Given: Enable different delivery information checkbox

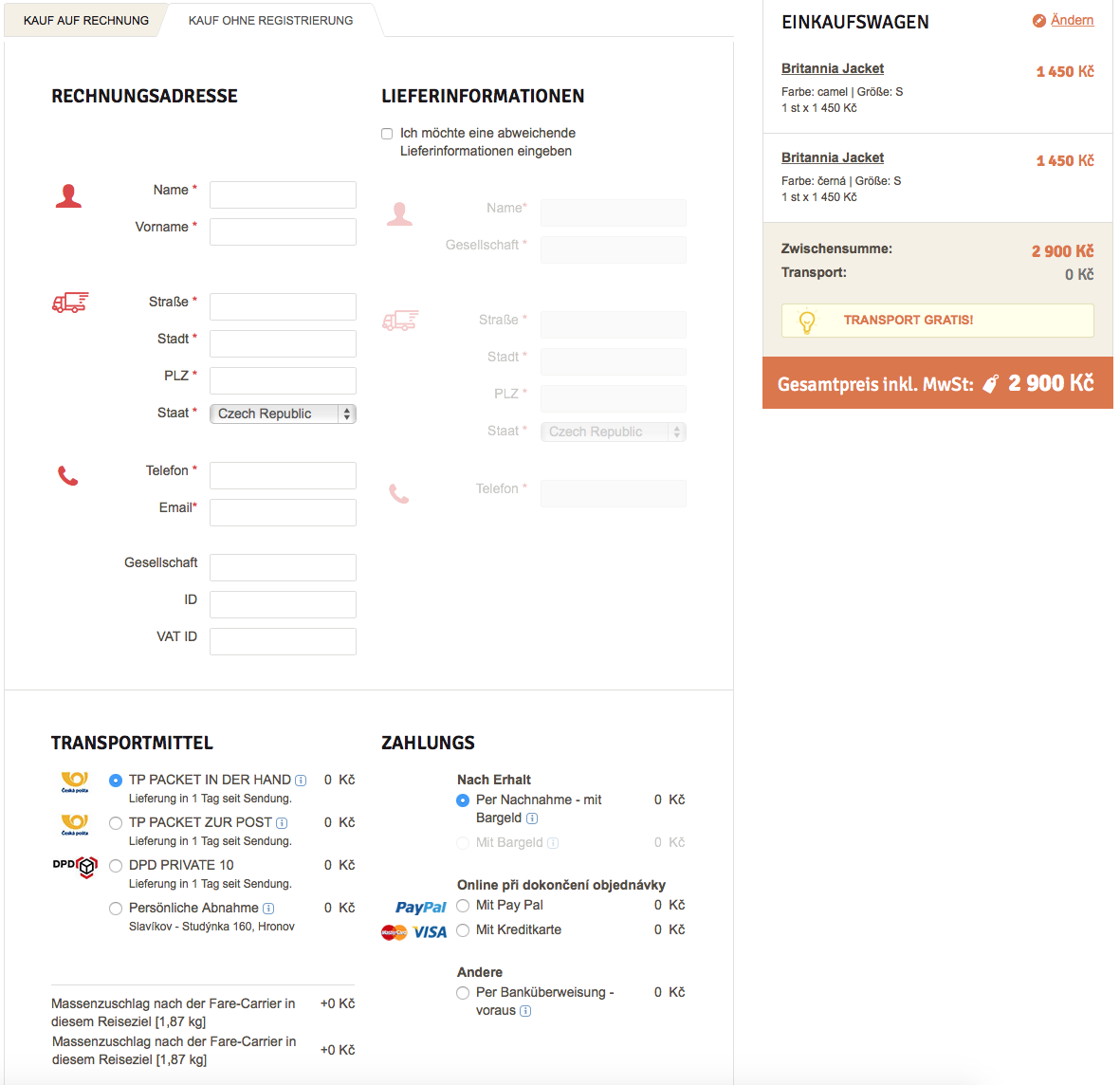Looking at the screenshot, I should (387, 134).
